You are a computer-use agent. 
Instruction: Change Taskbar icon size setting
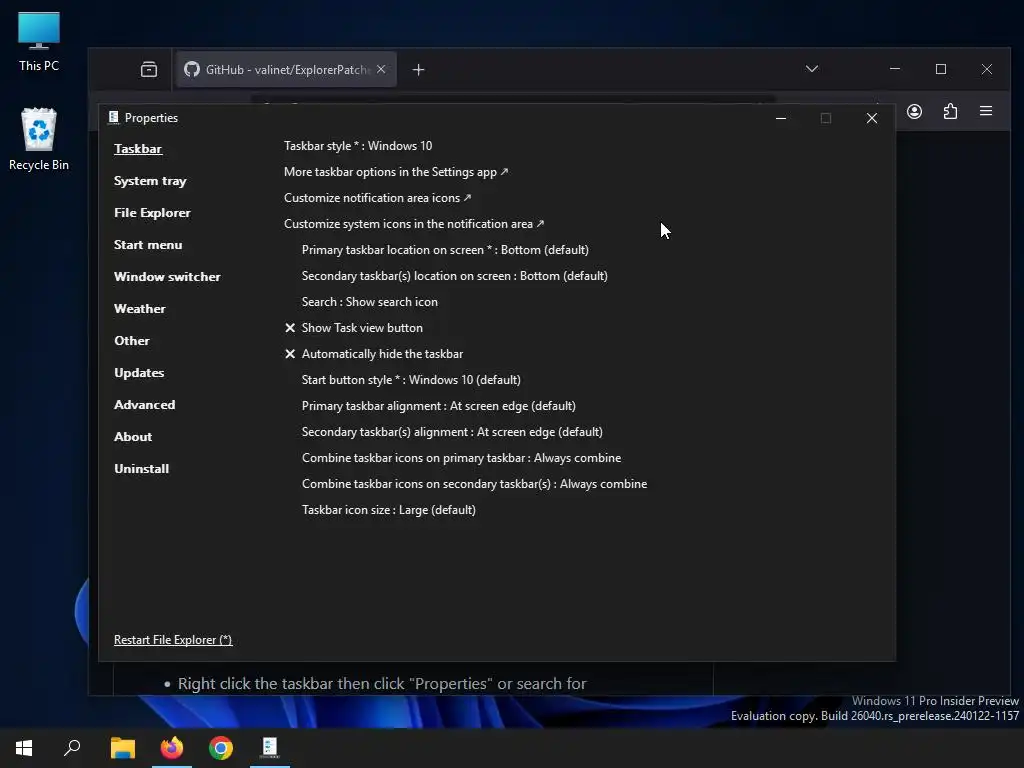[389, 510]
